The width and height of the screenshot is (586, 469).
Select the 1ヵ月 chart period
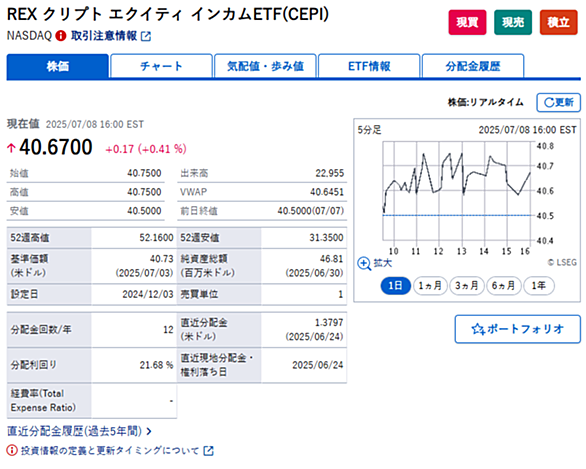430,286
